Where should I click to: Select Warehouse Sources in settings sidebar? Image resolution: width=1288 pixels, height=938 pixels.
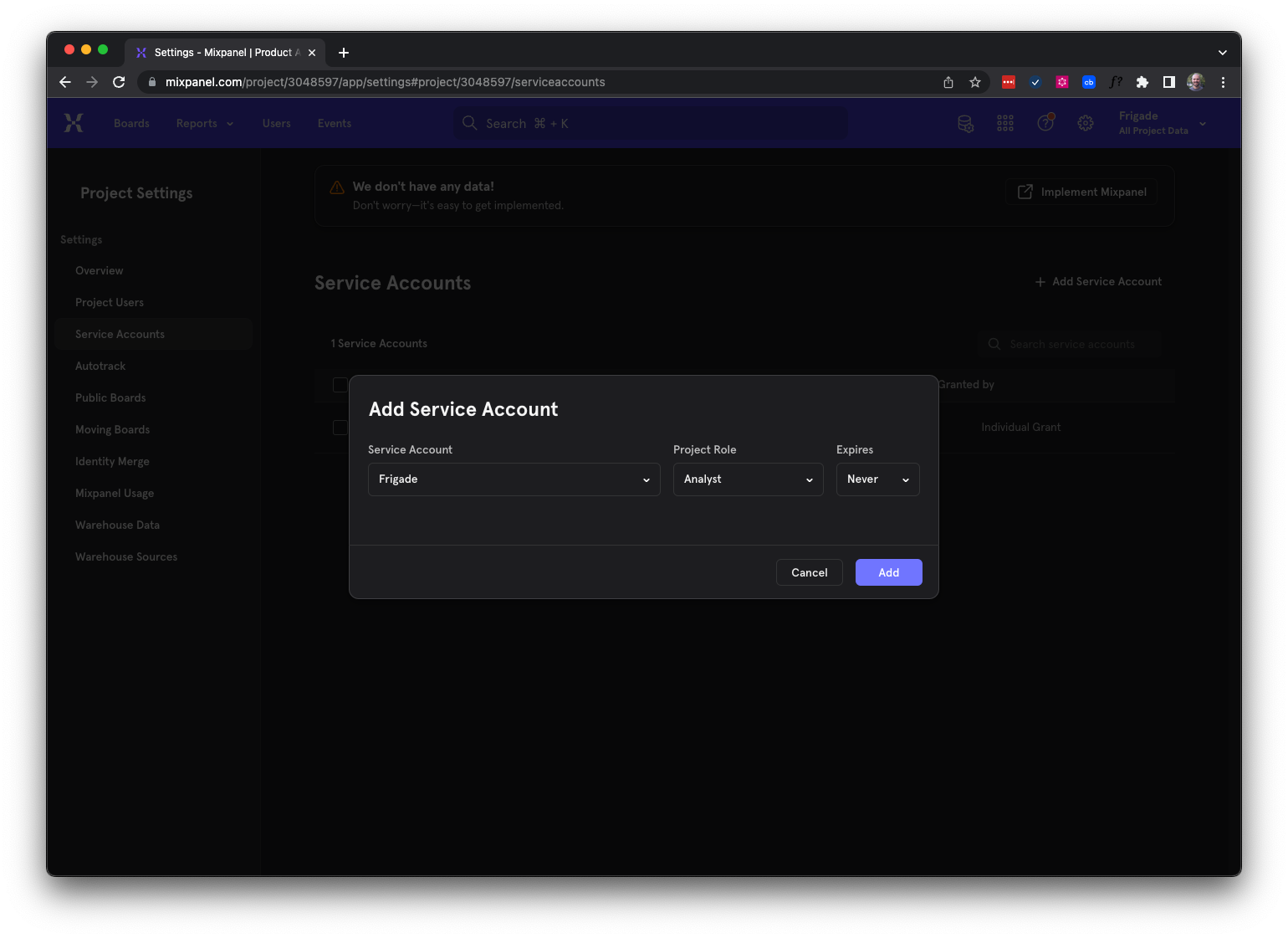126,556
